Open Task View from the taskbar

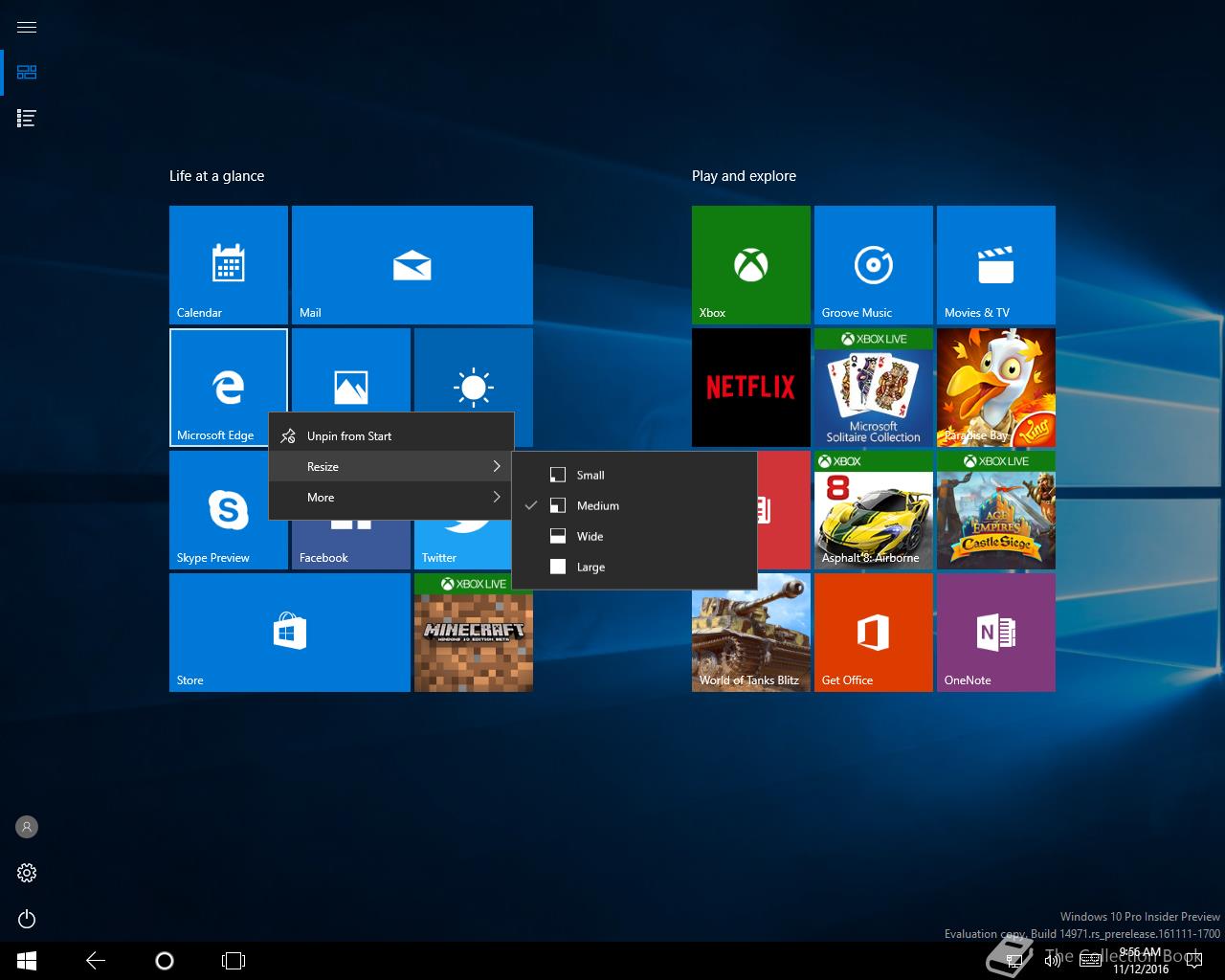[x=234, y=961]
